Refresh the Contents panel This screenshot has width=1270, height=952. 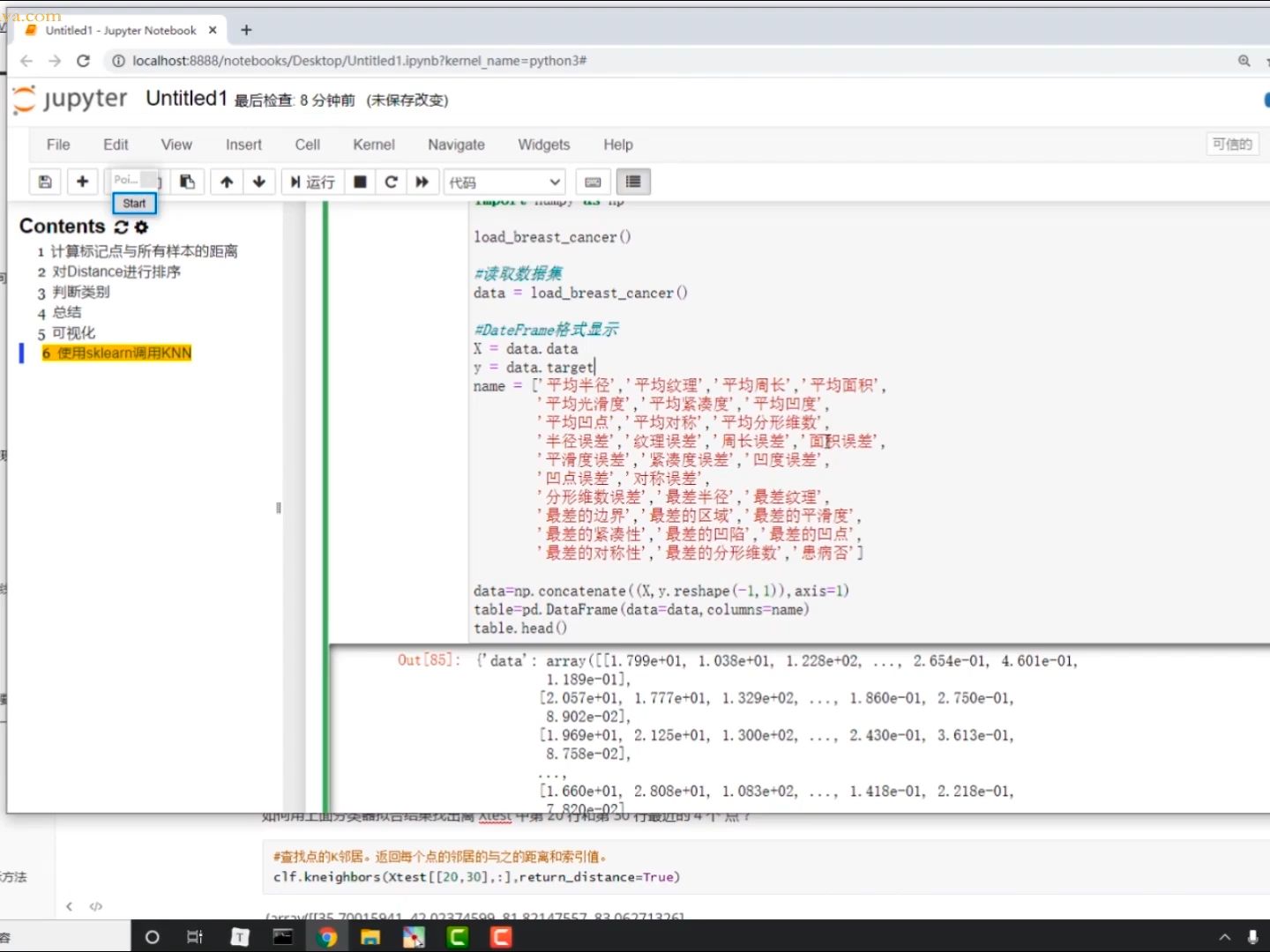121,227
